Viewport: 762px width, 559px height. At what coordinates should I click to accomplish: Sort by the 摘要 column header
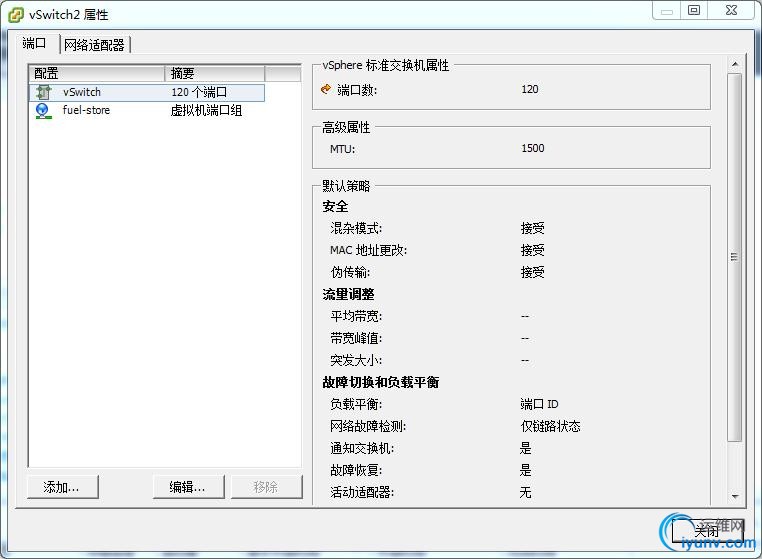pyautogui.click(x=215, y=73)
